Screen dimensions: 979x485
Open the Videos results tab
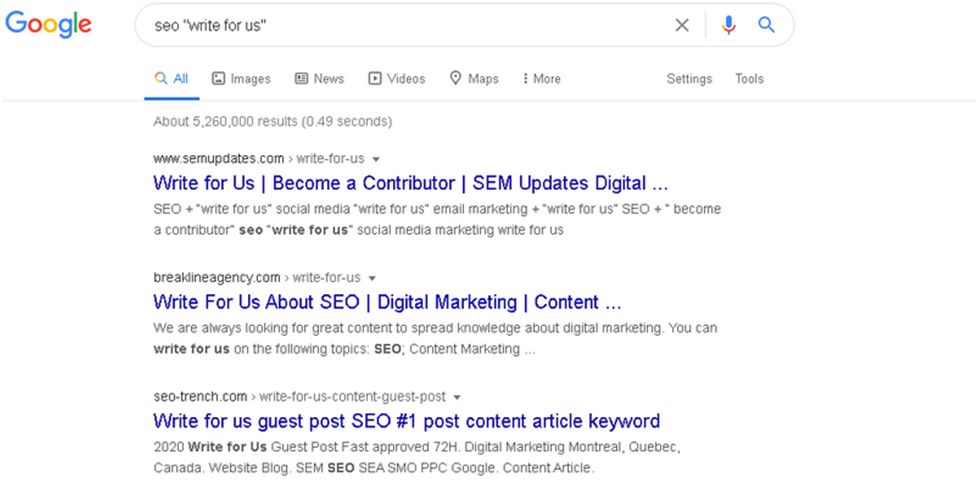coord(396,79)
